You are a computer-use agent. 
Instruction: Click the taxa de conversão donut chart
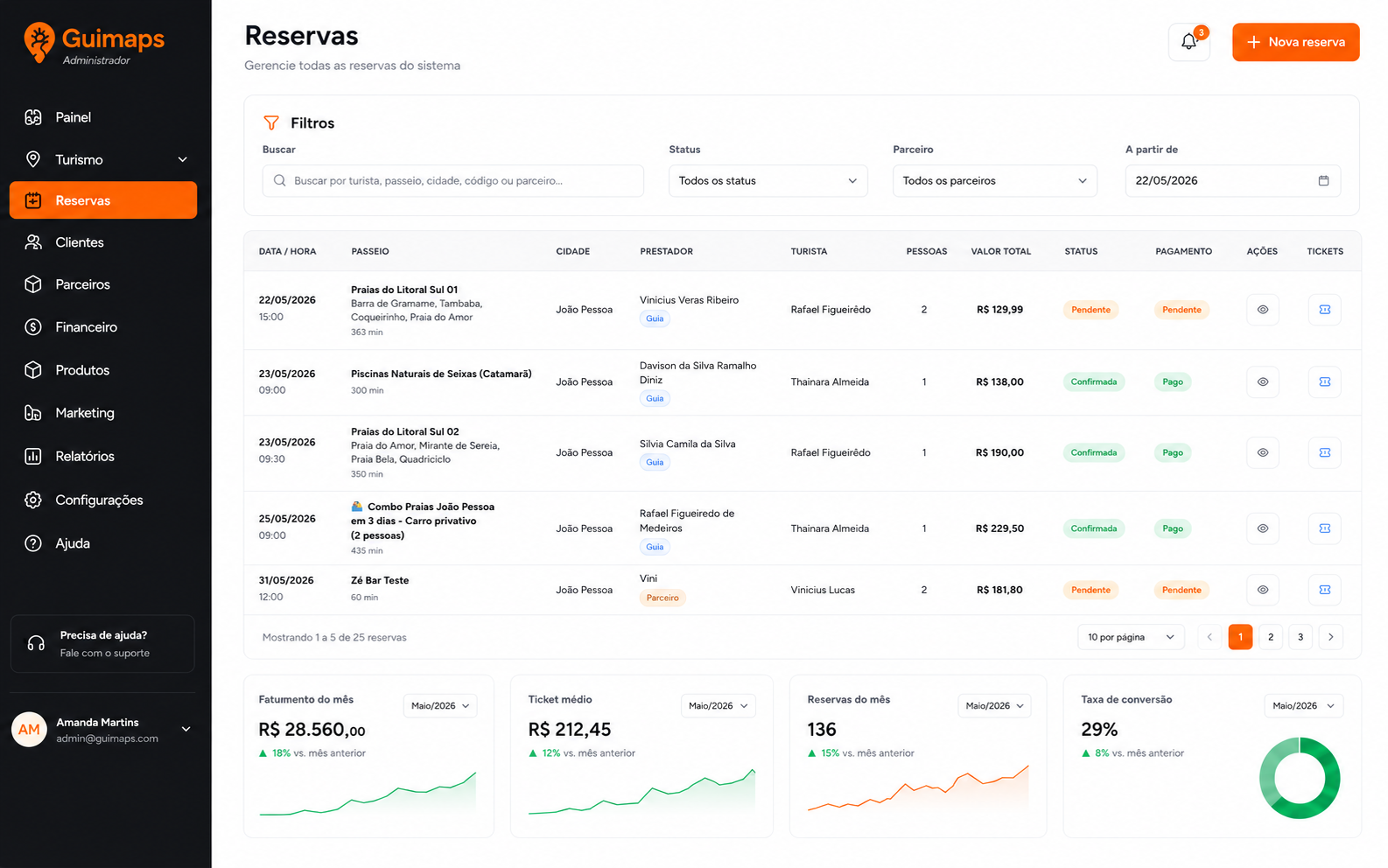point(1300,778)
